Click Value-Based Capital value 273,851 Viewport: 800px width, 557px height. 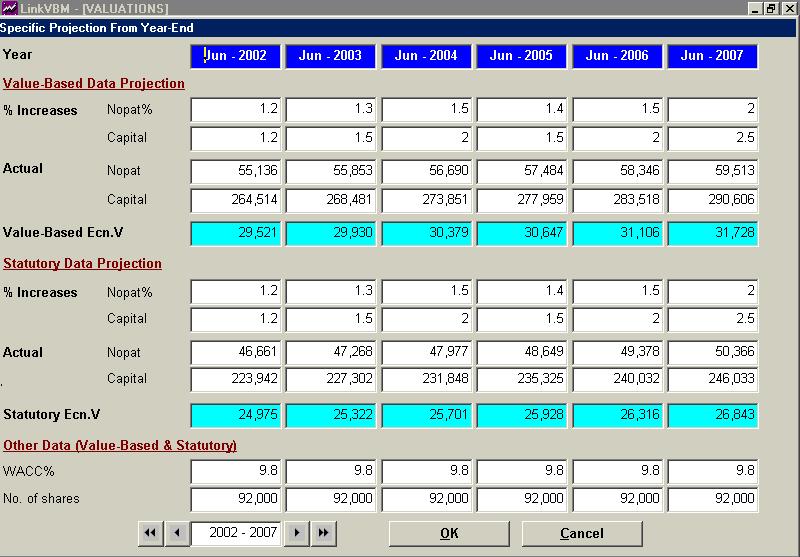(426, 200)
